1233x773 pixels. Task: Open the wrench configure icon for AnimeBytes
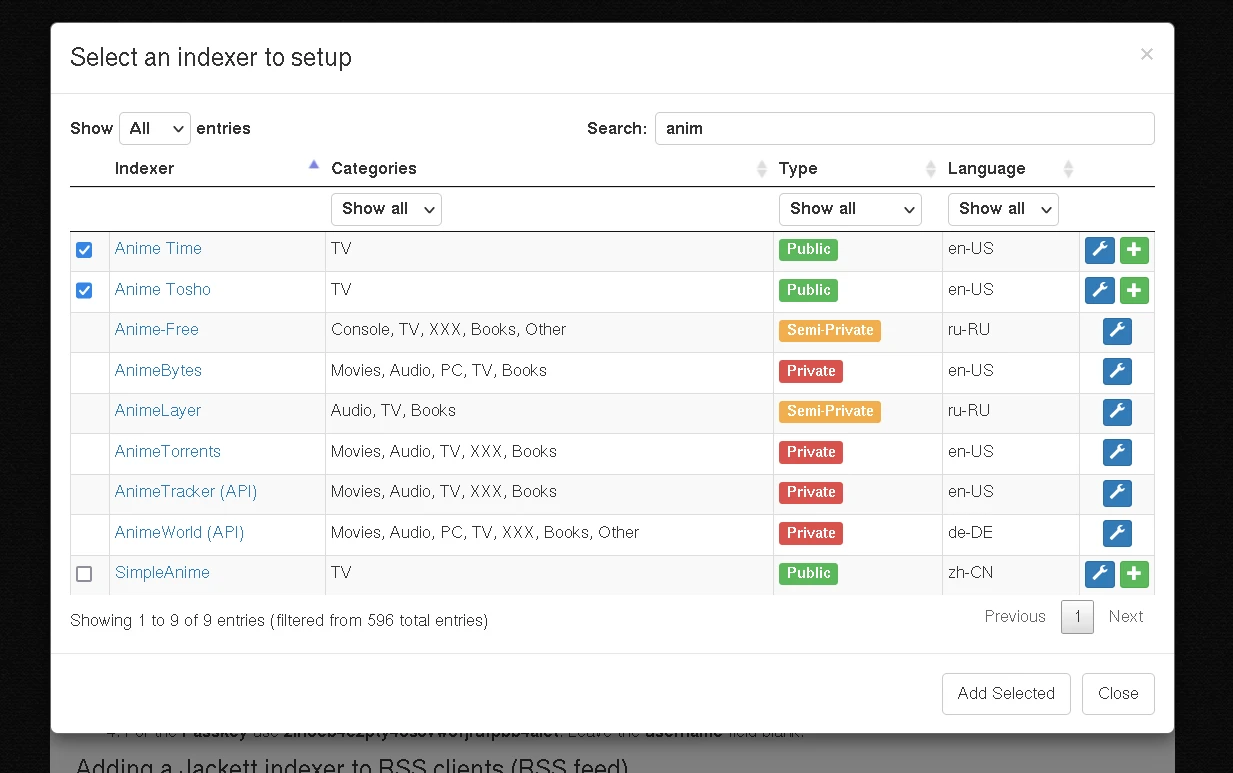[x=1117, y=372]
